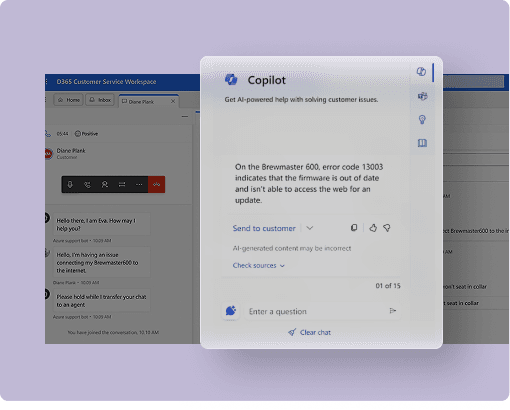
Task: Expand Check sources
Action: click(258, 265)
